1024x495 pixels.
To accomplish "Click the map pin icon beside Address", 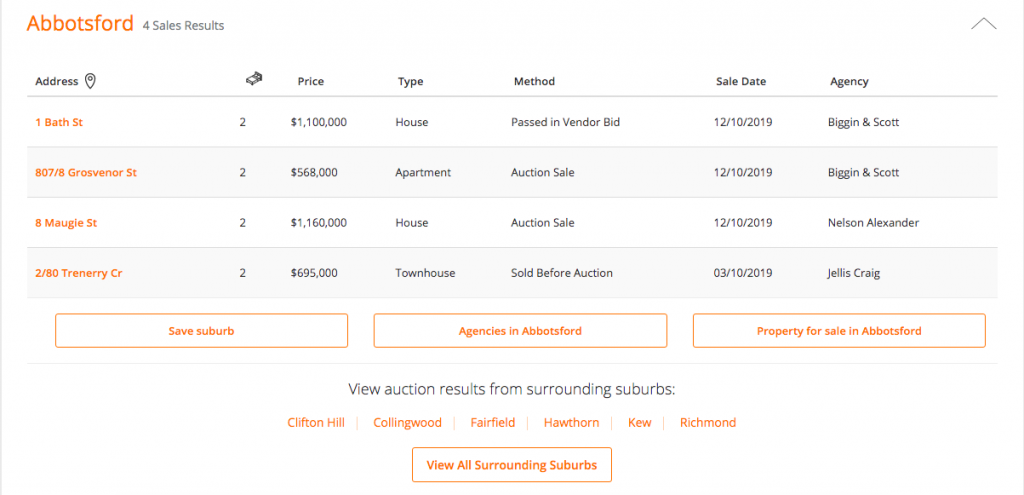I will (90, 81).
